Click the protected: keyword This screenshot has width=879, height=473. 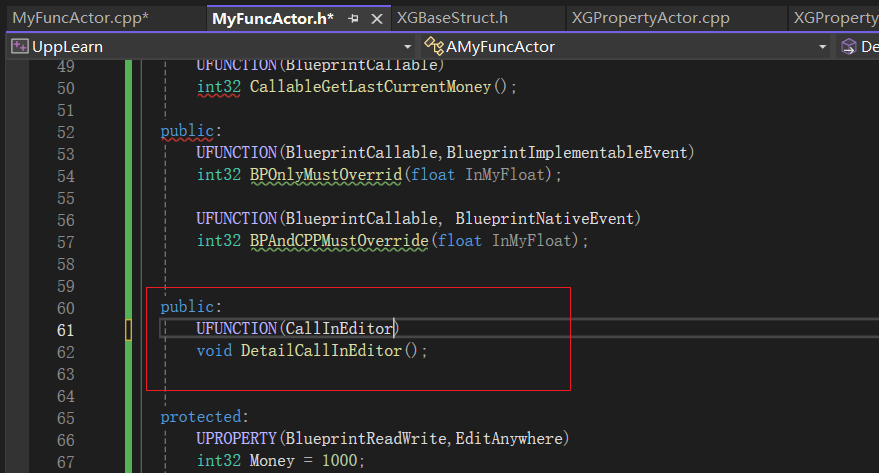click(x=205, y=417)
